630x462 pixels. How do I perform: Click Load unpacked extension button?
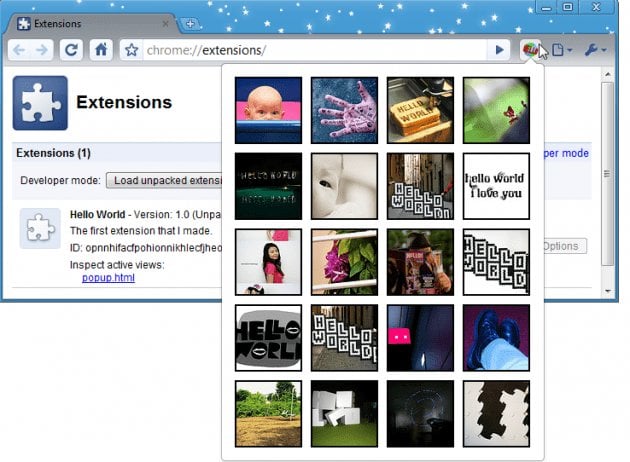165,181
